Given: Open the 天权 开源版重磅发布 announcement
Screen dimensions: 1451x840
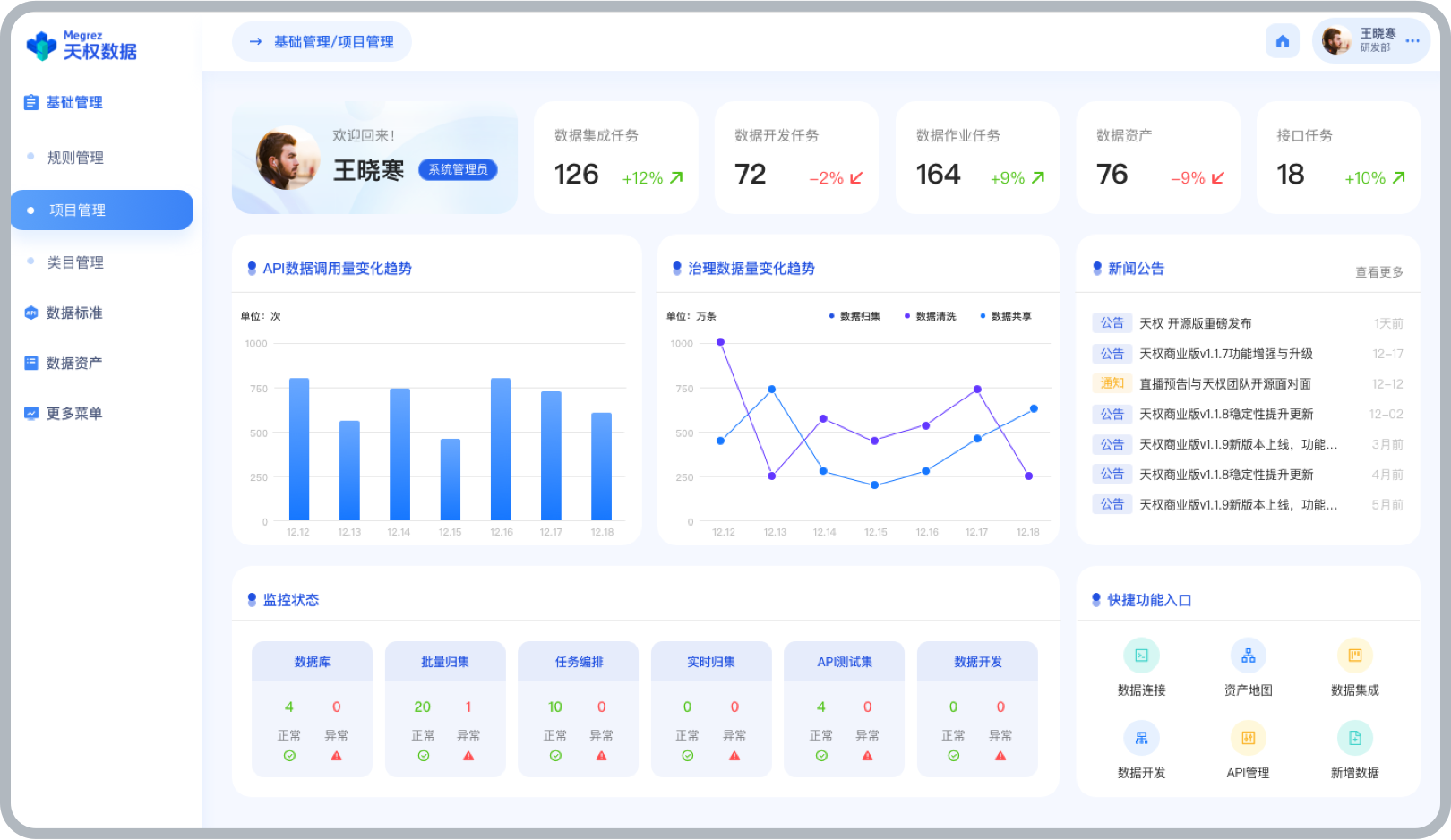Looking at the screenshot, I should [x=1194, y=323].
